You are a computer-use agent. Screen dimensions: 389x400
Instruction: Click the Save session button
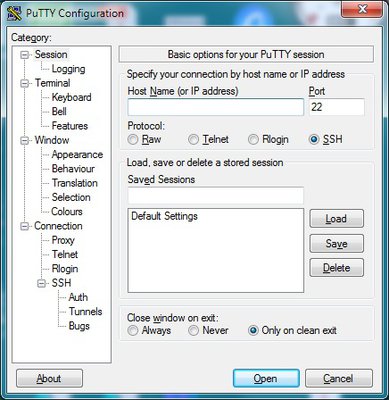pos(336,244)
